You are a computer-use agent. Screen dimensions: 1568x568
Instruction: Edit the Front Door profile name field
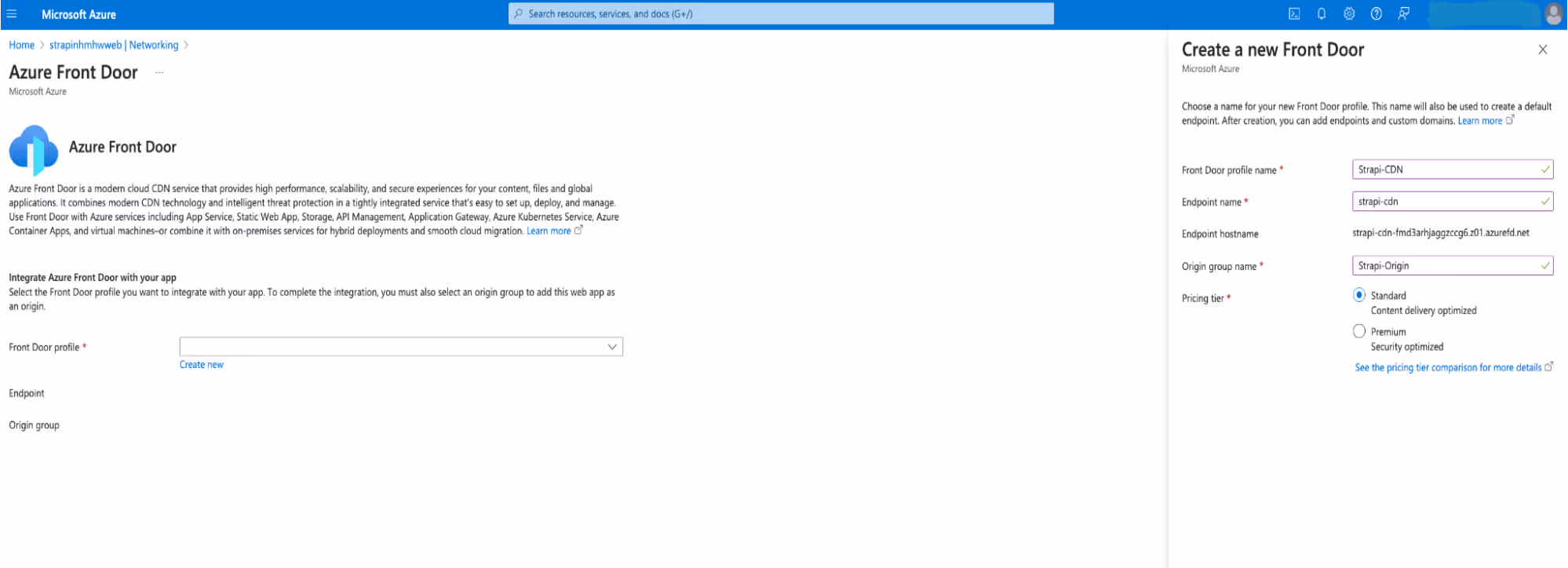coord(1453,169)
